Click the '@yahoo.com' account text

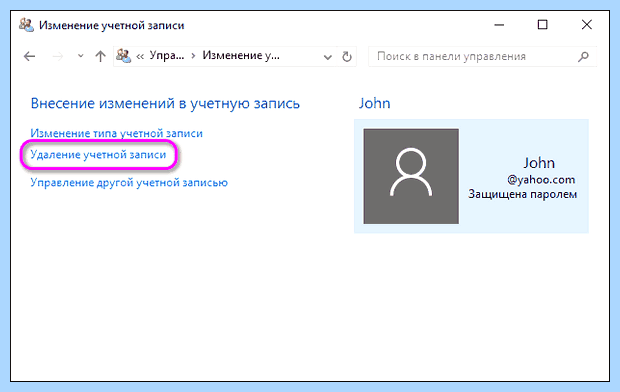pyautogui.click(x=541, y=180)
